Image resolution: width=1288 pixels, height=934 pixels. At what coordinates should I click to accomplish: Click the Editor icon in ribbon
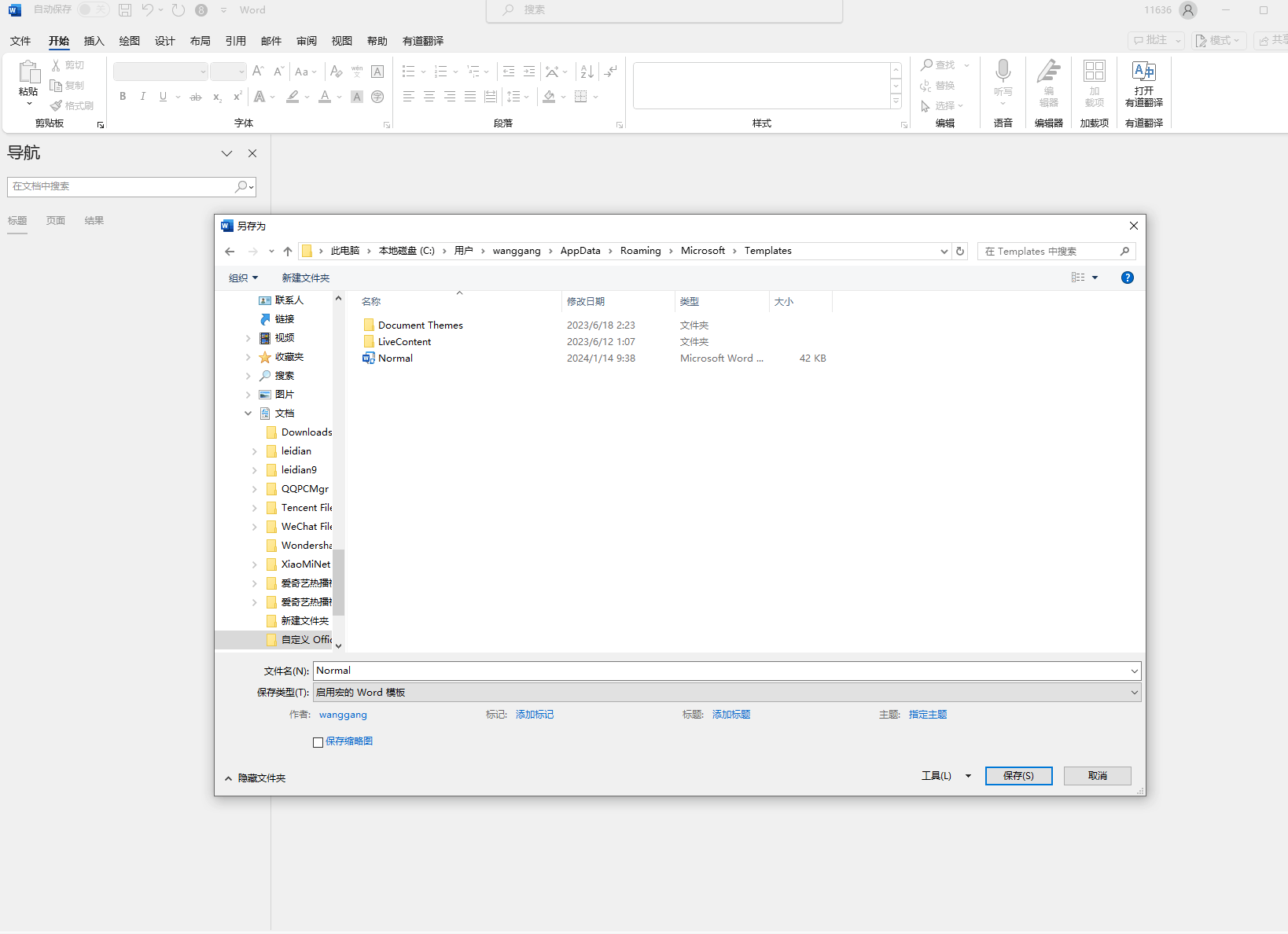(x=1048, y=71)
